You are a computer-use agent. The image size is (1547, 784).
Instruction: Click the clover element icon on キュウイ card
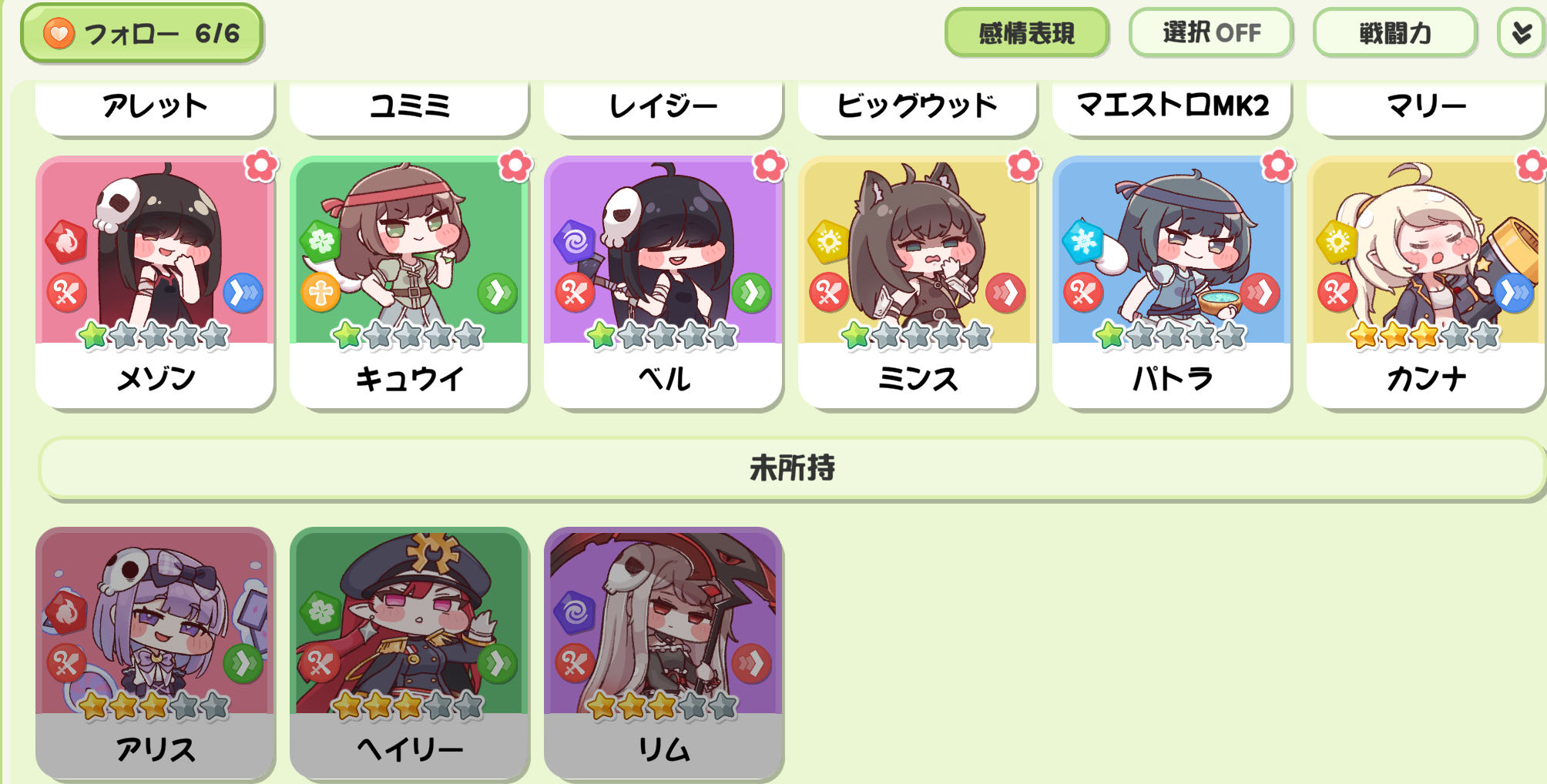point(320,242)
